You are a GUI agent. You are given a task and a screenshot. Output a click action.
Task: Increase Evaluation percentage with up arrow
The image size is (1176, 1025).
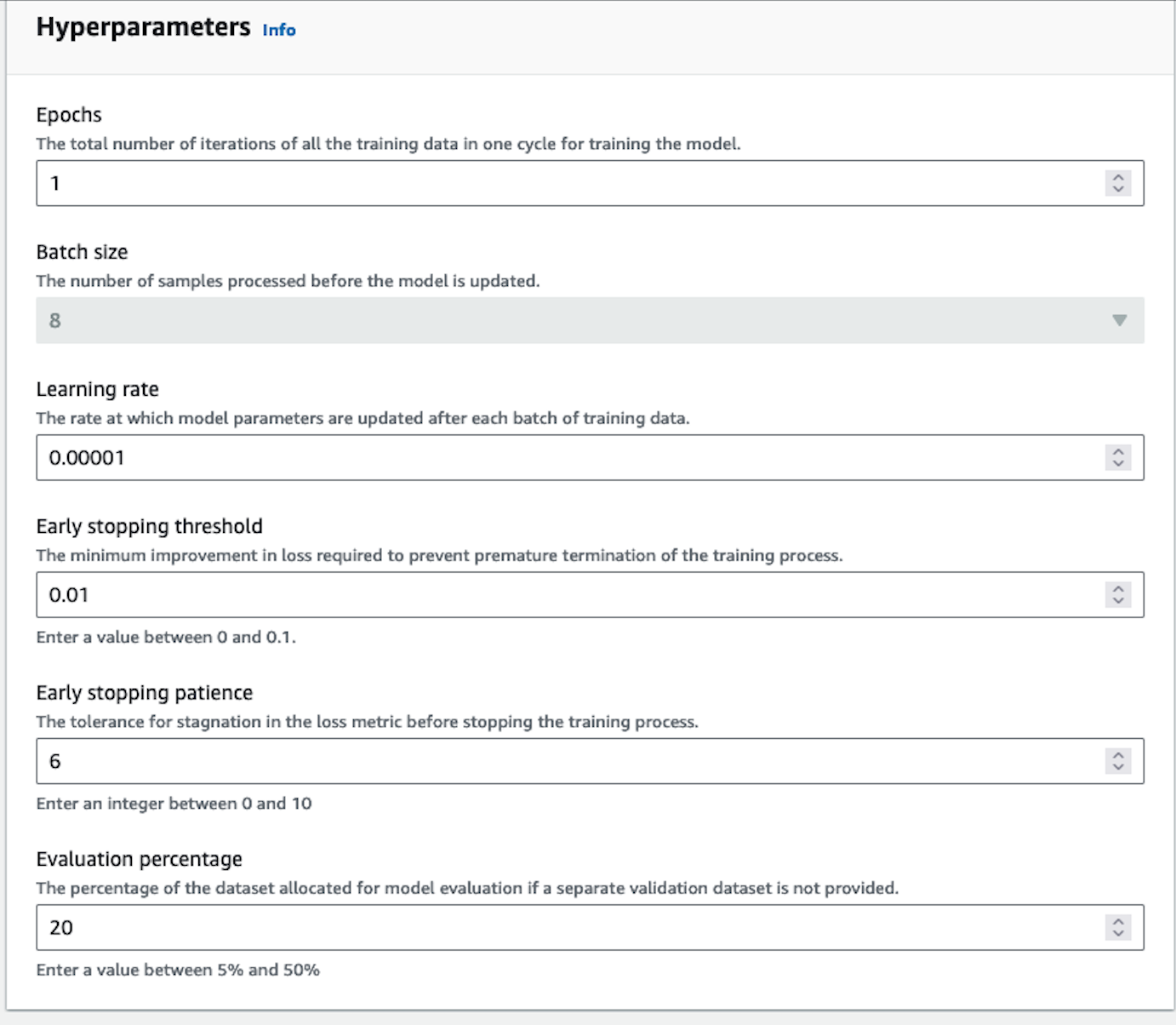tap(1118, 921)
